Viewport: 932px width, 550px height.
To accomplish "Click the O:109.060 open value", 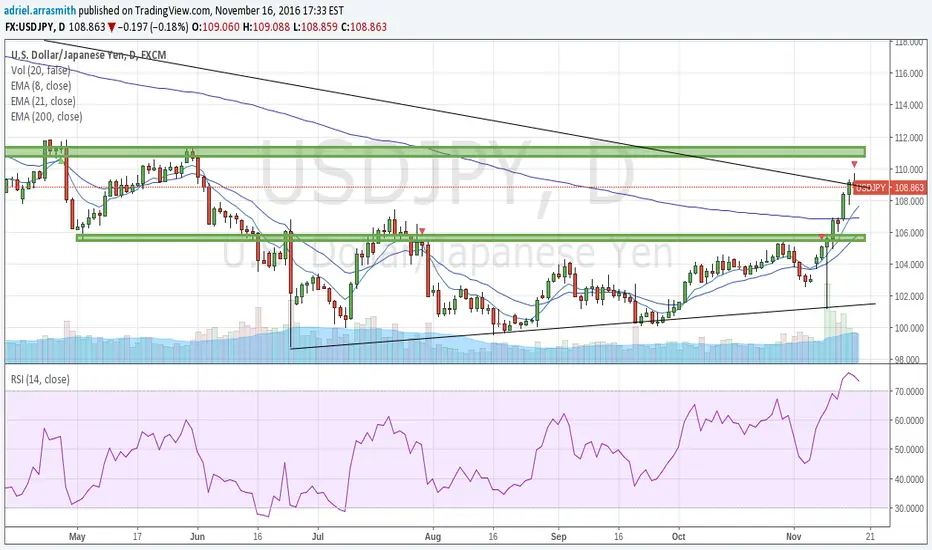I will [216, 27].
